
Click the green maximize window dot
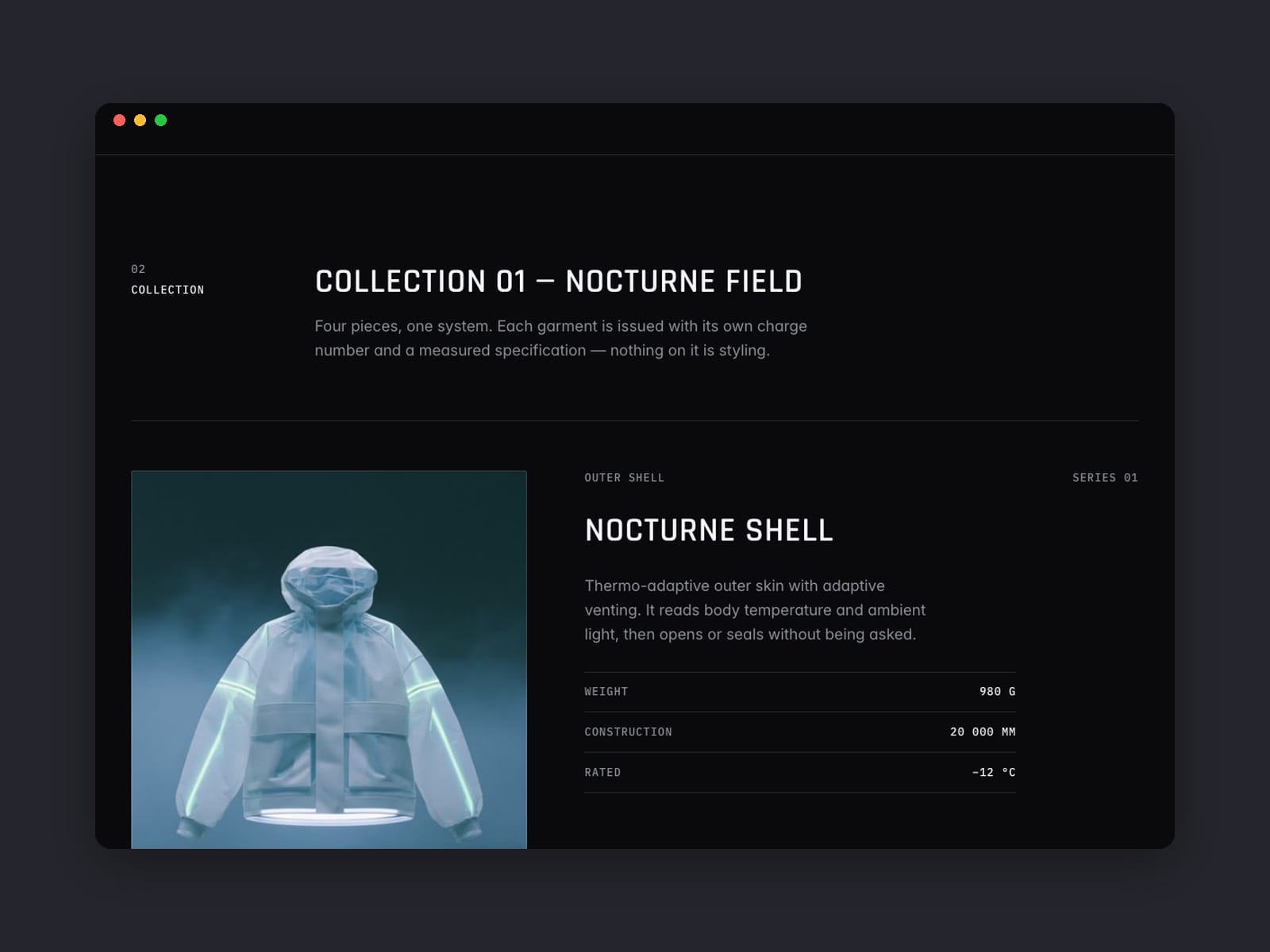tap(160, 121)
